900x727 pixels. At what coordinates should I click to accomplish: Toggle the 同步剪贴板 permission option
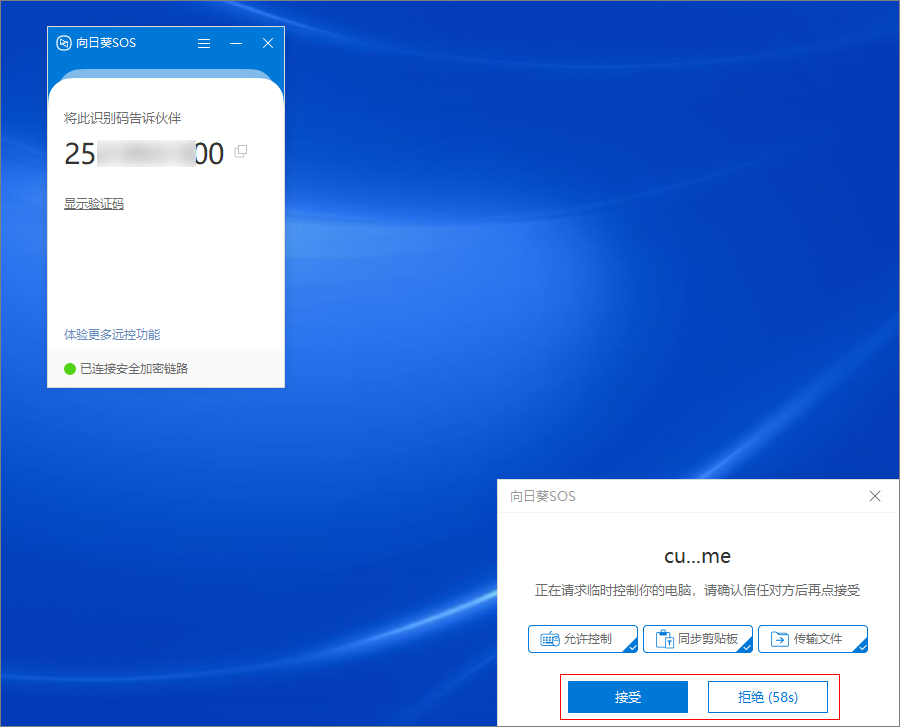(698, 639)
